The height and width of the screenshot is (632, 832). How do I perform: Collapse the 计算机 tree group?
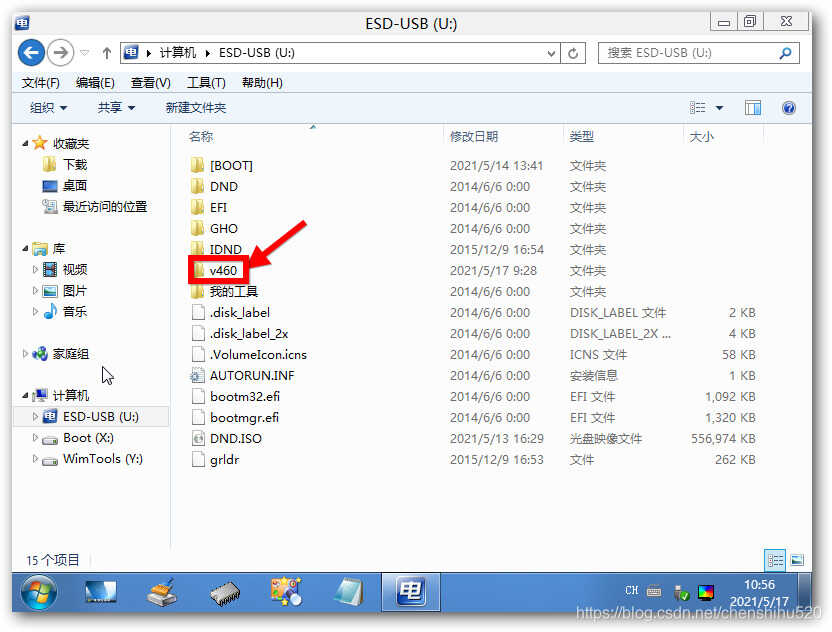[x=25, y=395]
